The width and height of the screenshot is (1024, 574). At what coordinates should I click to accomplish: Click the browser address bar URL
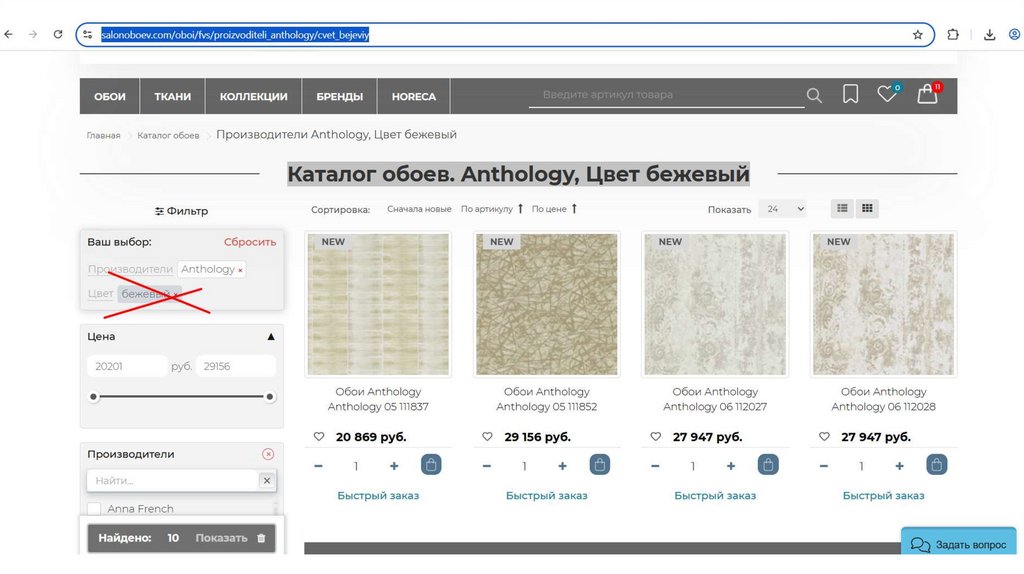[x=235, y=35]
